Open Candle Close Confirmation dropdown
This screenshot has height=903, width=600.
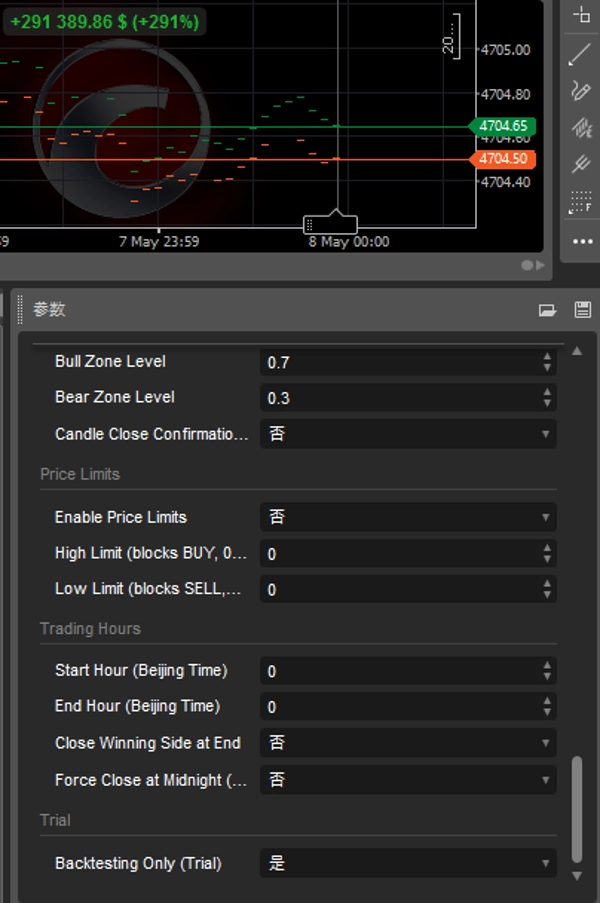[408, 434]
